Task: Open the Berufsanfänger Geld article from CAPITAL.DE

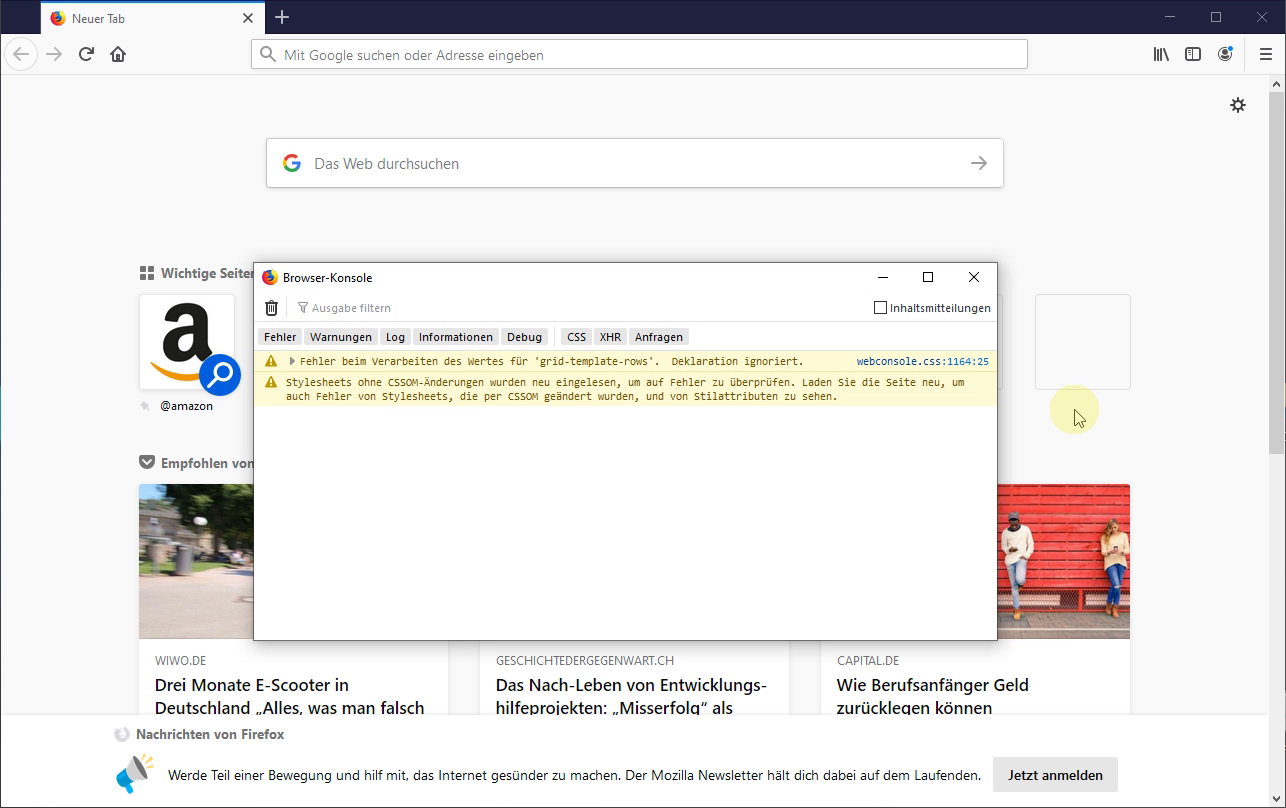Action: click(x=933, y=696)
